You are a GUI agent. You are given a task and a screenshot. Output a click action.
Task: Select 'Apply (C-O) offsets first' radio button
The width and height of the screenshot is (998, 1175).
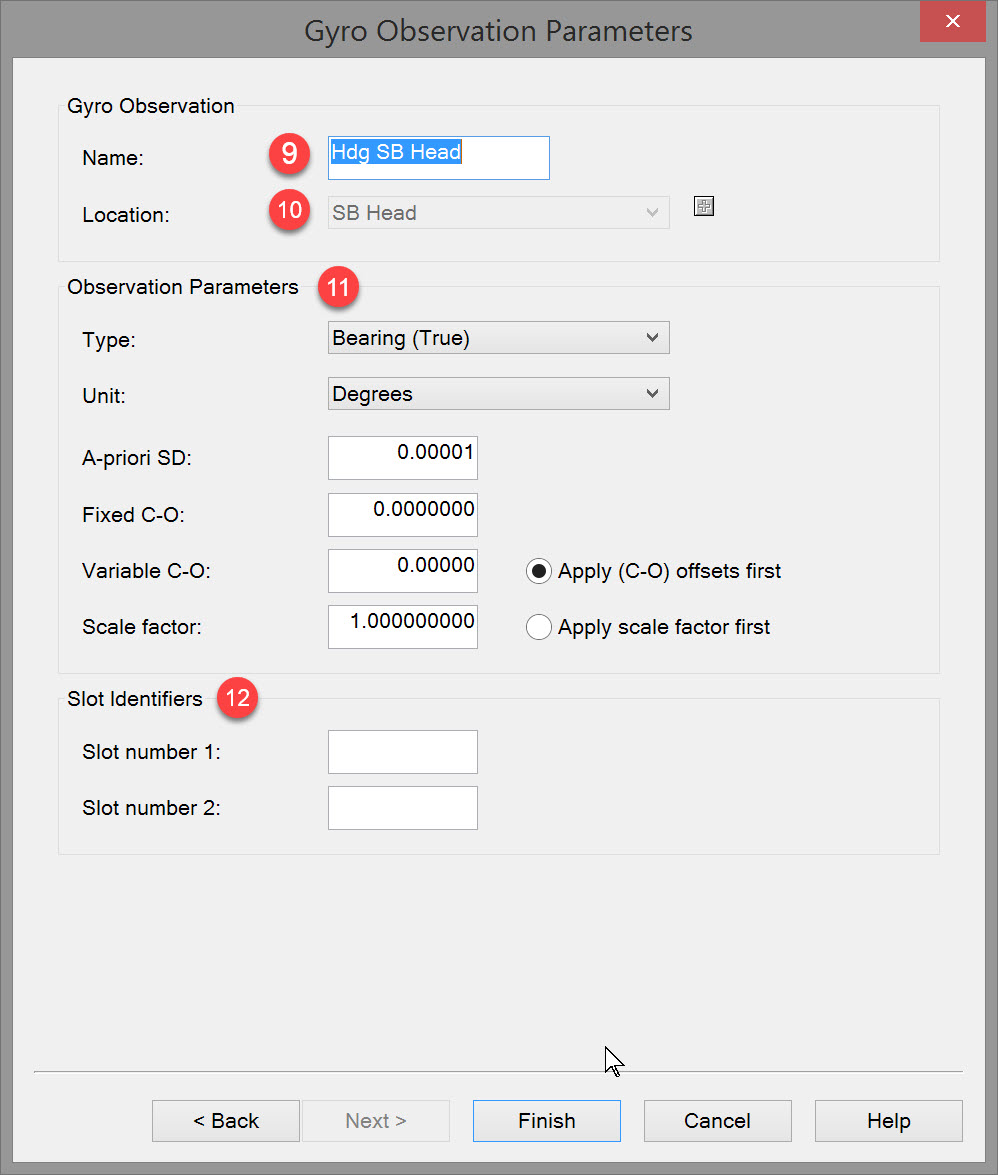[x=539, y=572]
